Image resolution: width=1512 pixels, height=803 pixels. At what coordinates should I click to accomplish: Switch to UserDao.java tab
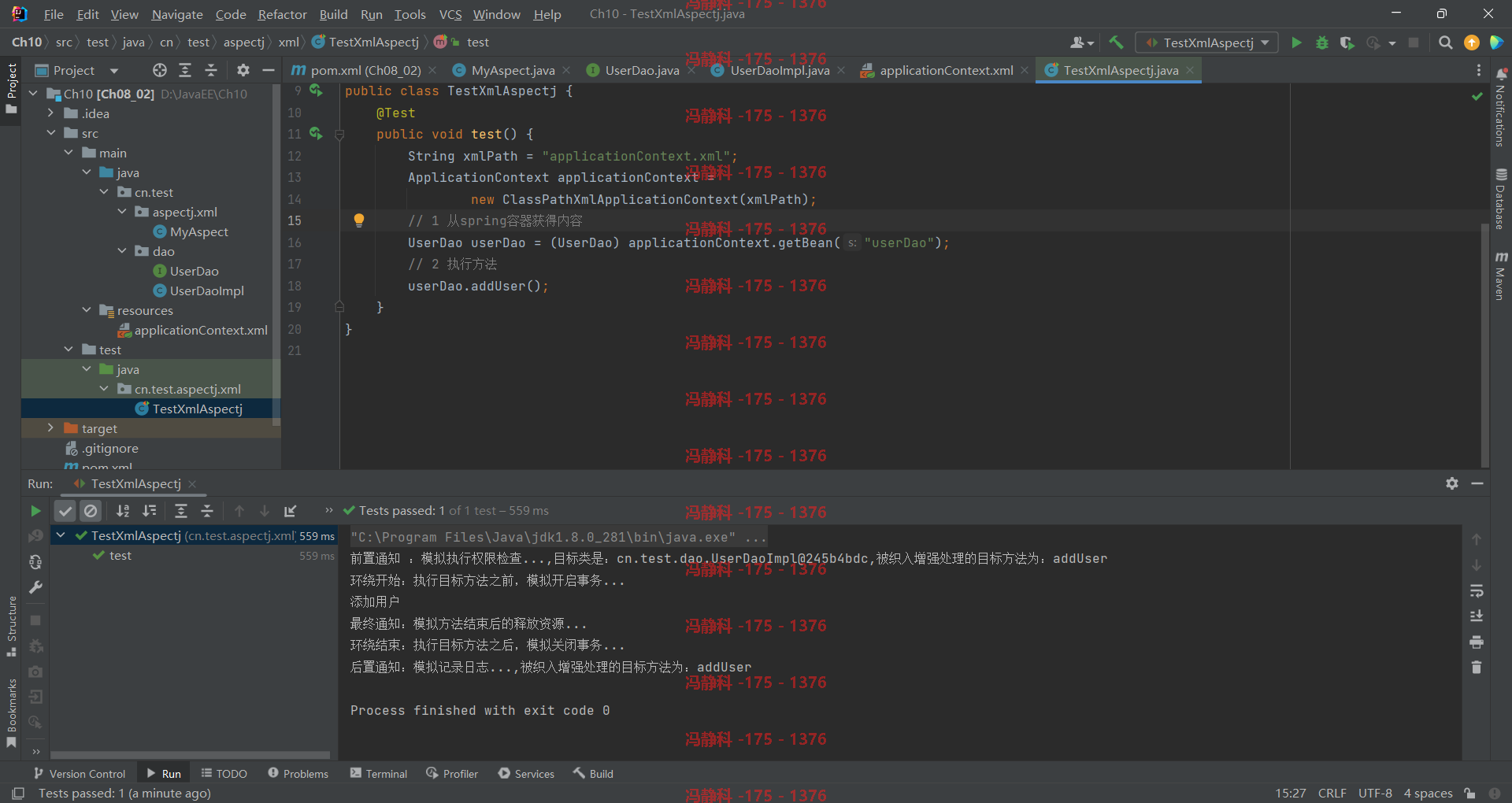click(x=642, y=70)
